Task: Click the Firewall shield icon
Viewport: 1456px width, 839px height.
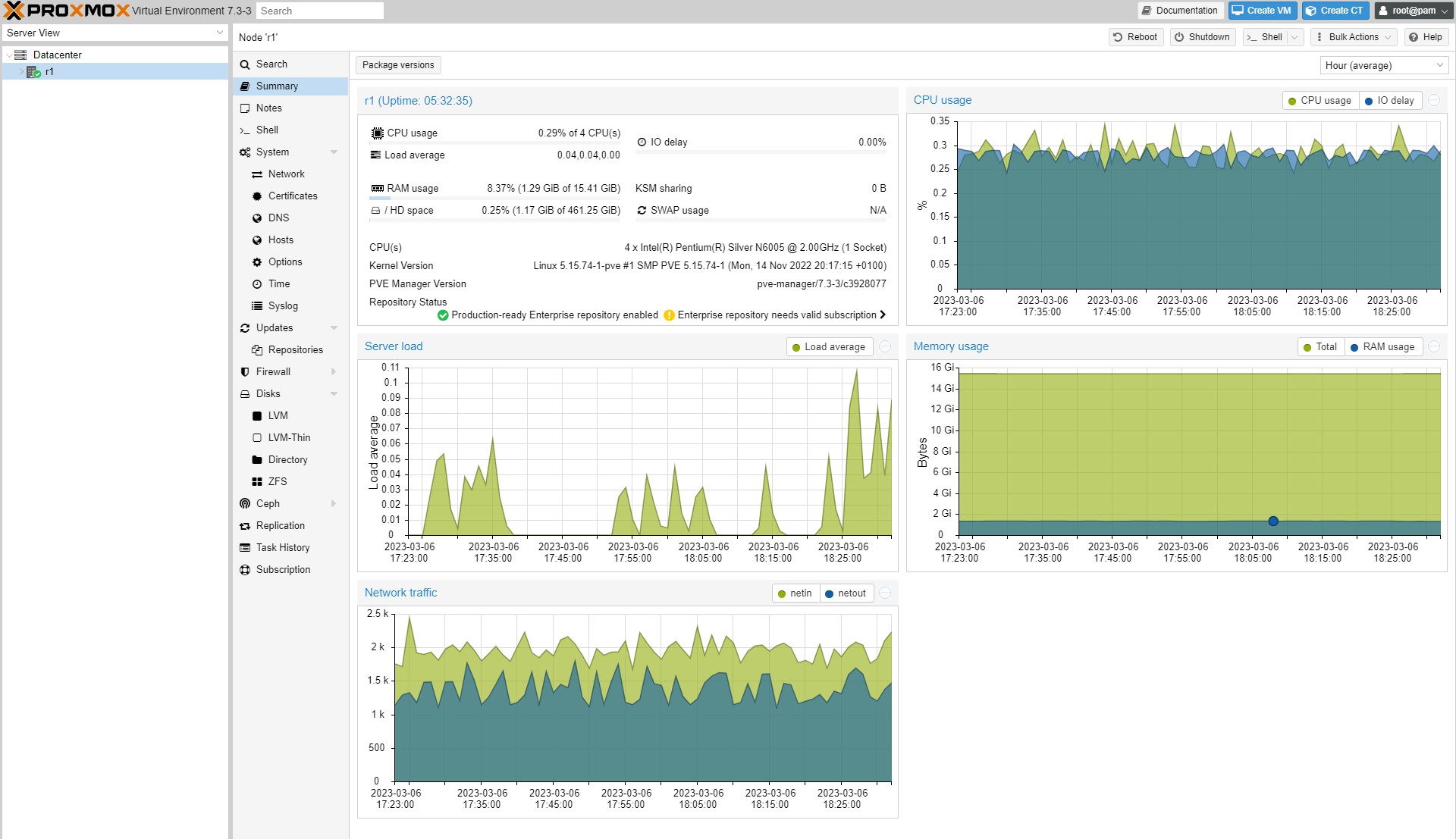Action: tap(245, 371)
